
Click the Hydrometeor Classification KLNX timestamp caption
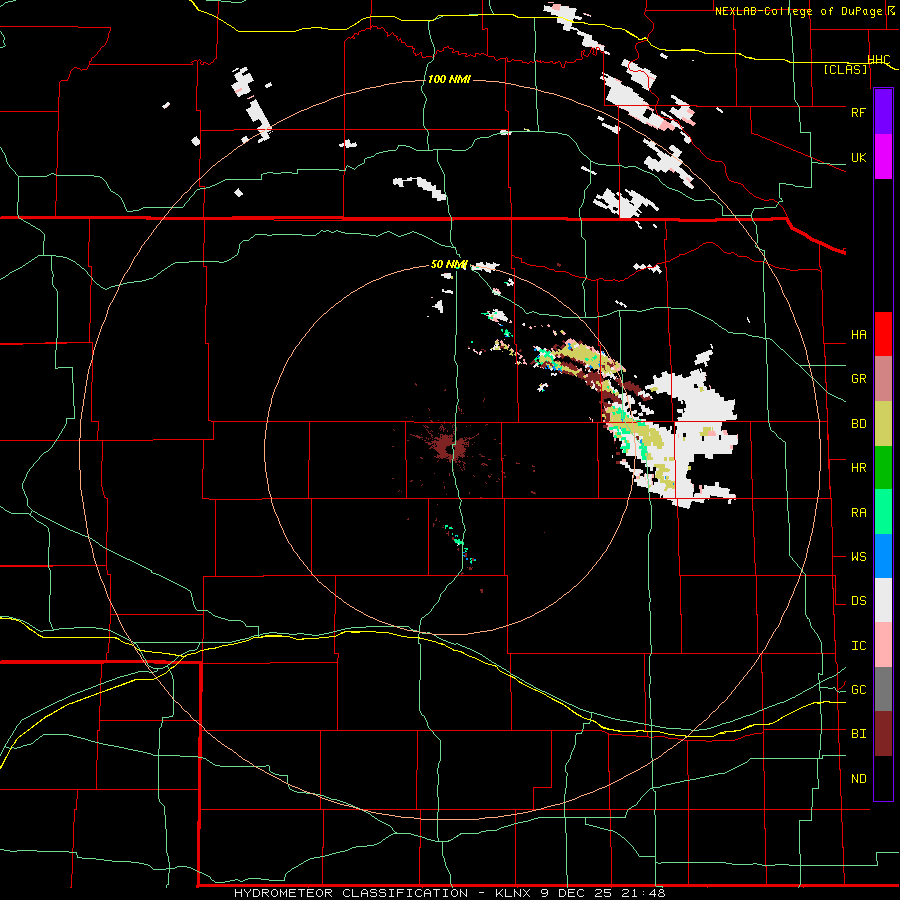pyautogui.click(x=449, y=893)
